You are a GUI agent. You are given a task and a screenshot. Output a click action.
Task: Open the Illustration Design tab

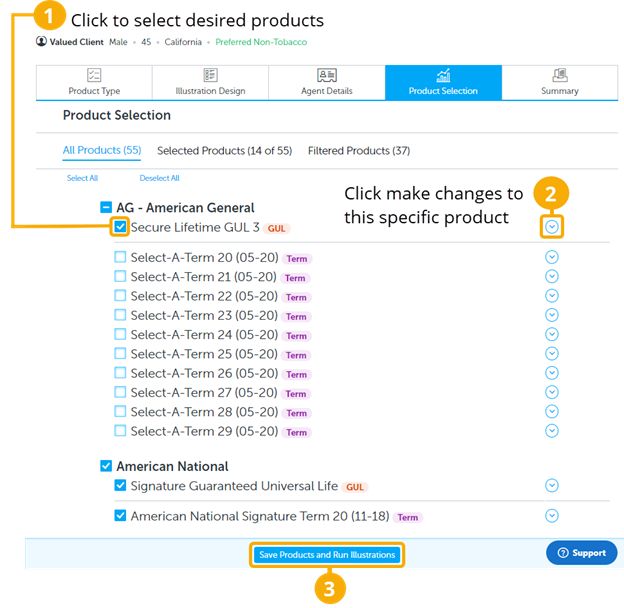pyautogui.click(x=210, y=82)
